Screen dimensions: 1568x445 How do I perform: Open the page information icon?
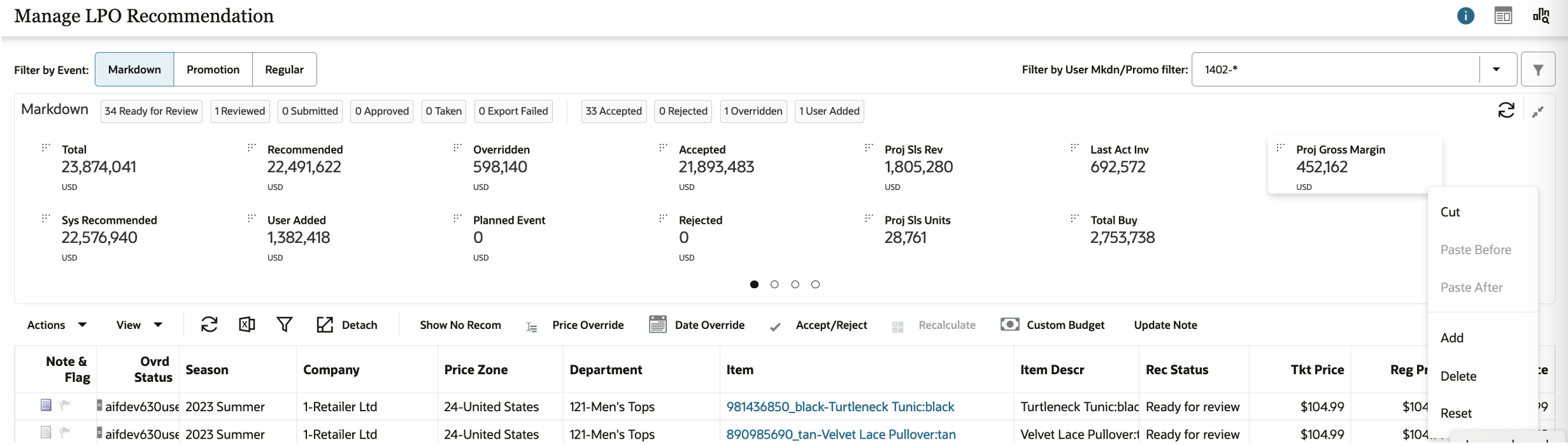(1465, 16)
